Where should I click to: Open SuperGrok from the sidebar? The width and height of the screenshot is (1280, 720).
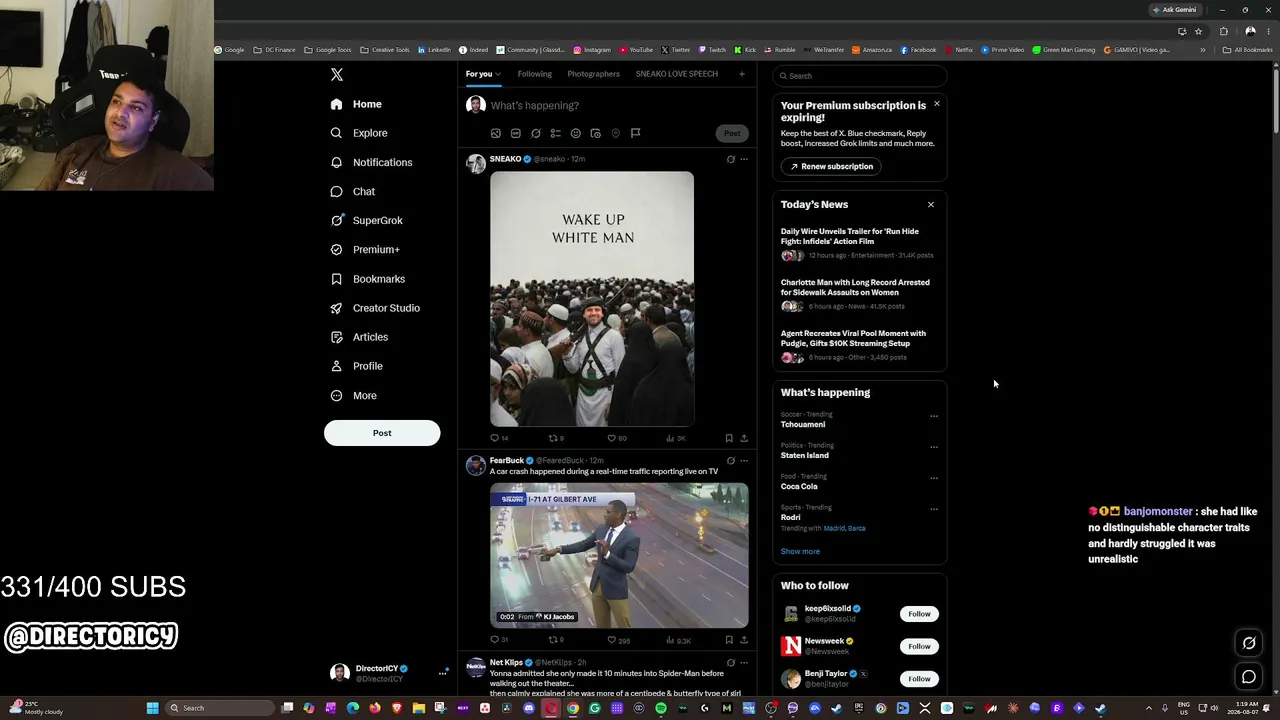click(x=366, y=220)
